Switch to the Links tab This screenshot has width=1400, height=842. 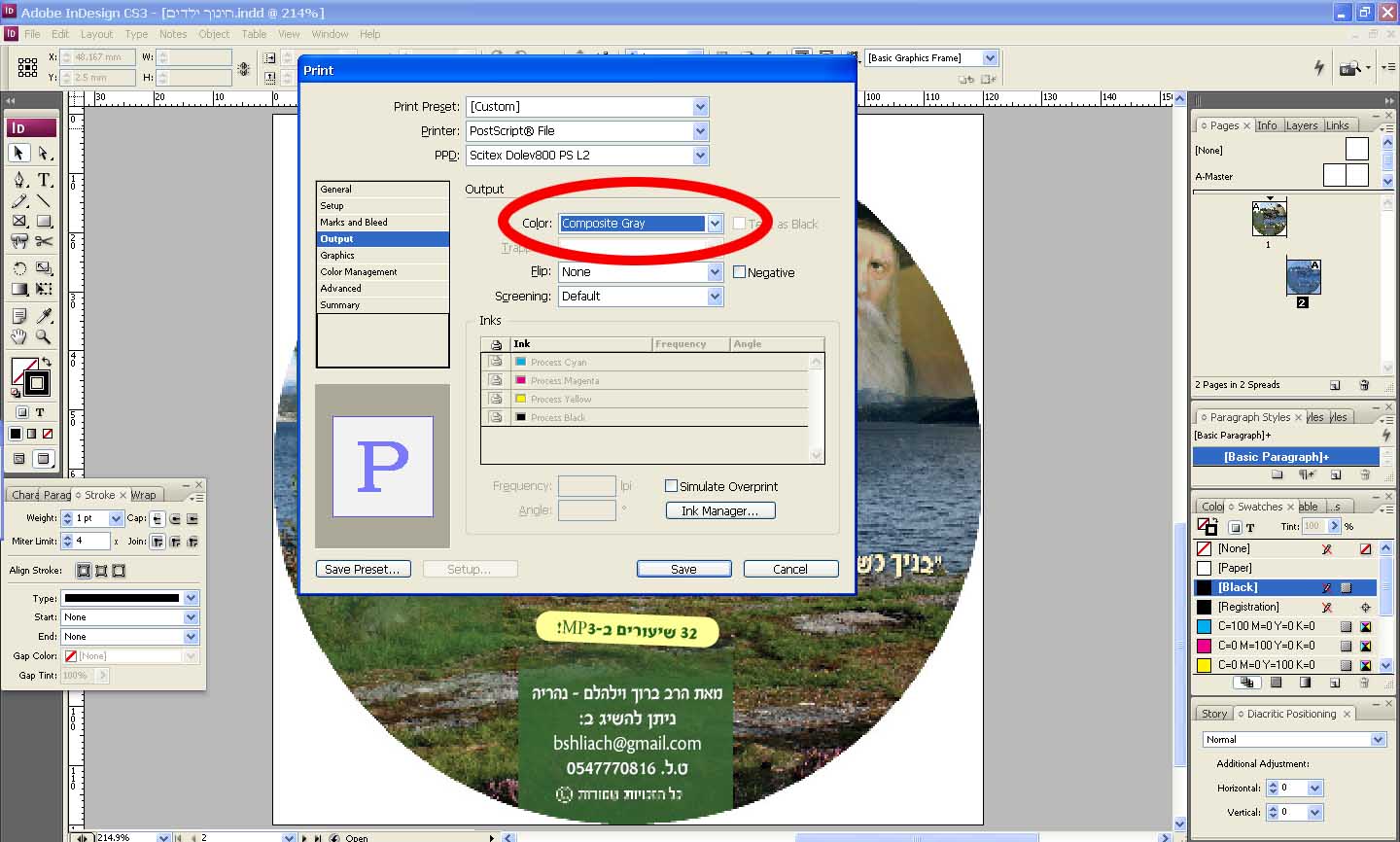[1338, 125]
